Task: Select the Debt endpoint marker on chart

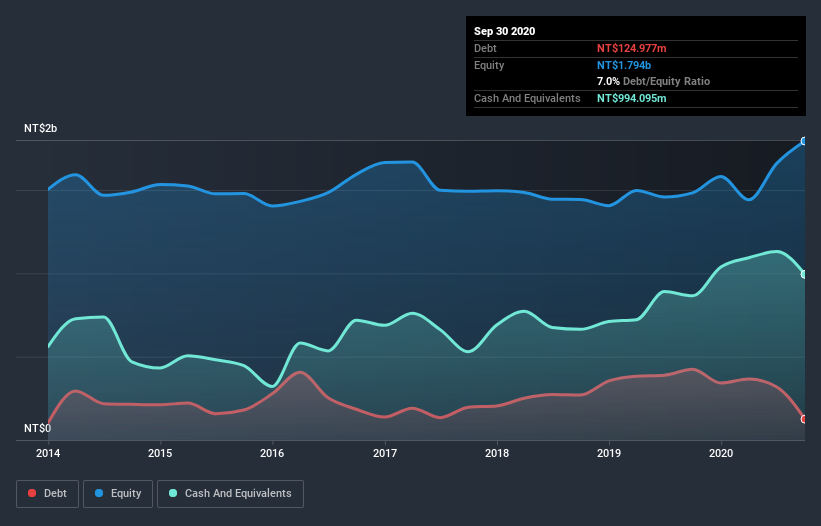Action: point(804,419)
